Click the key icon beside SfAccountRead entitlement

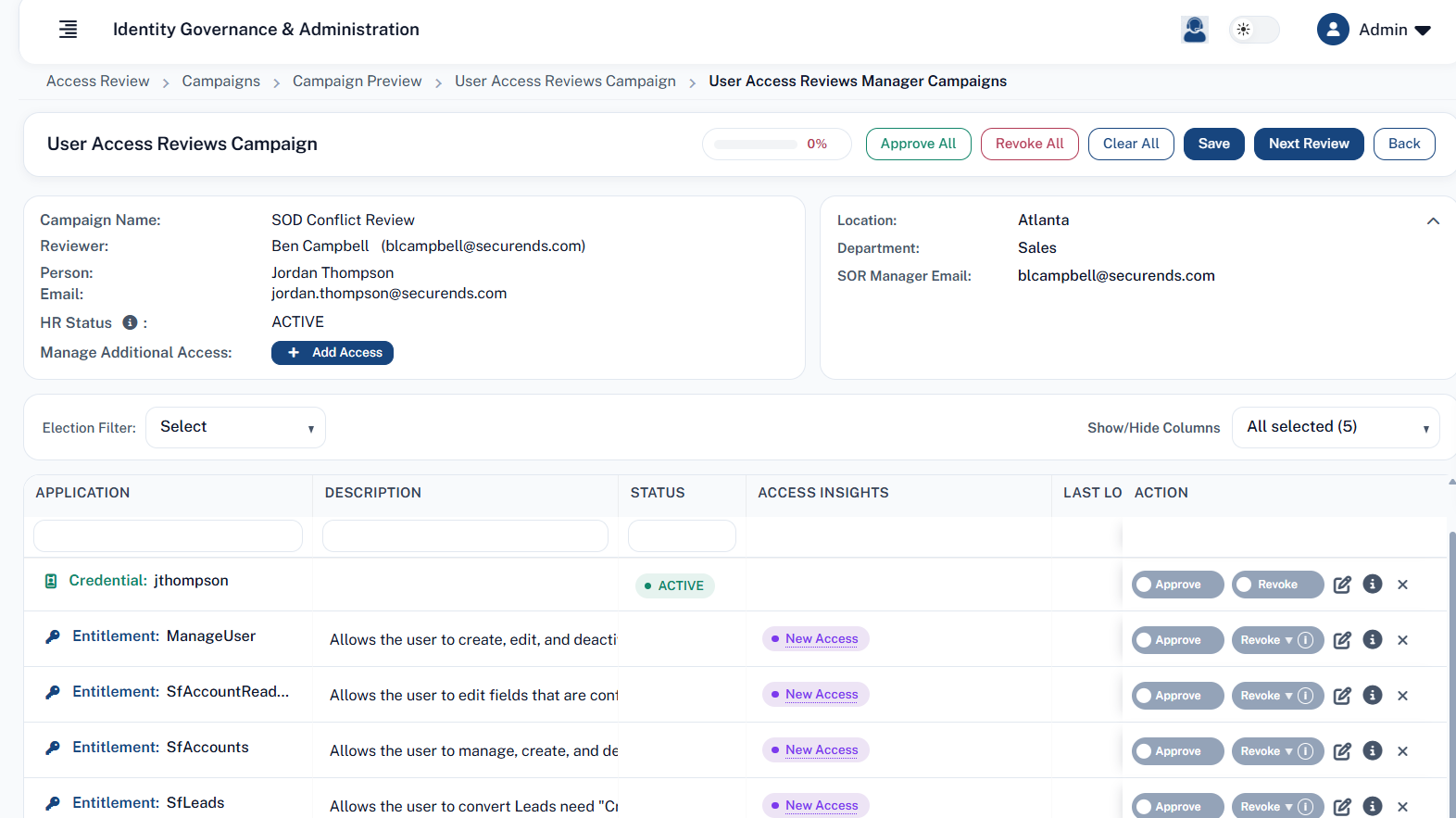(53, 692)
